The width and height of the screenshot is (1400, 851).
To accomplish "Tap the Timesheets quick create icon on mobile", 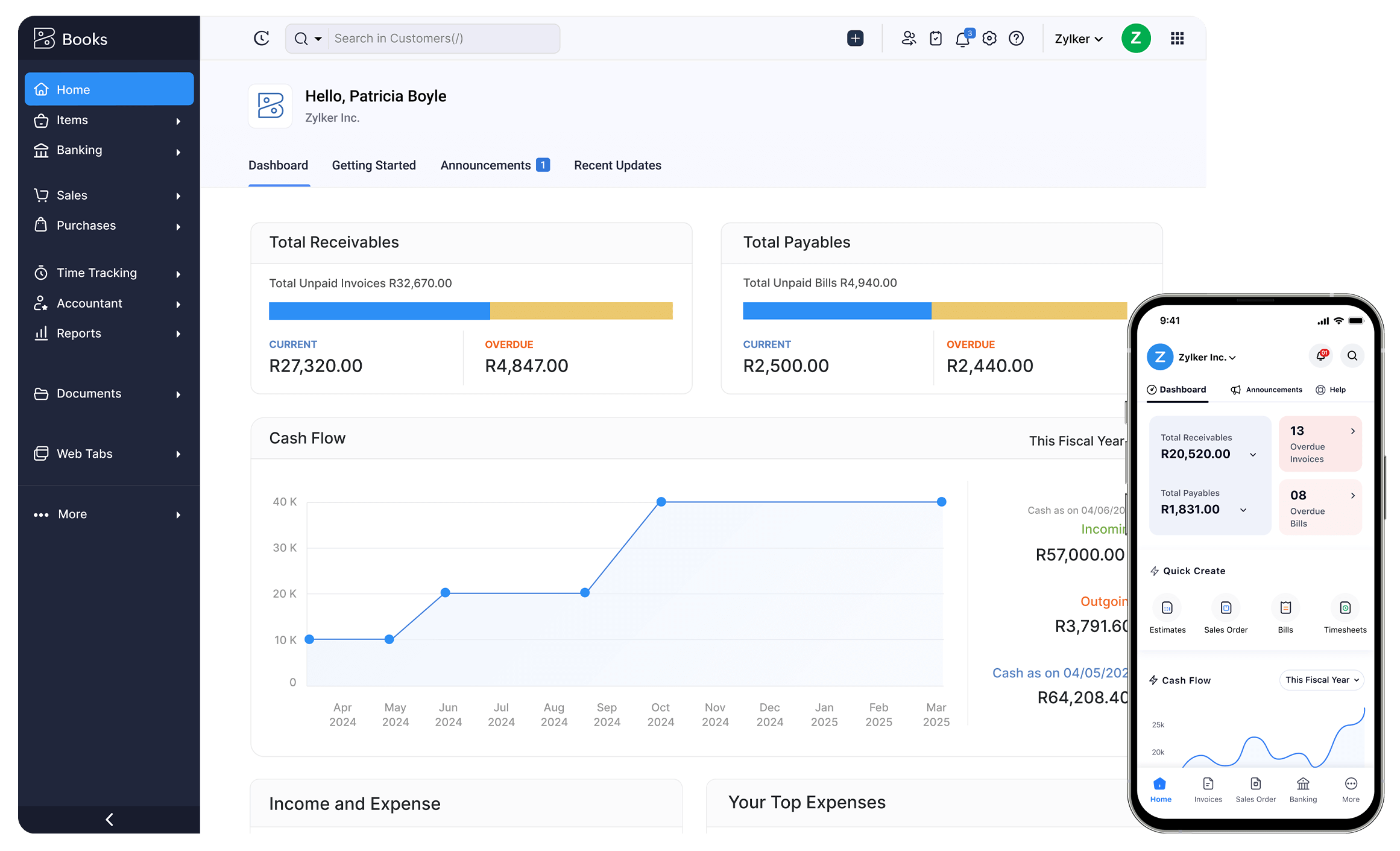I will [1344, 608].
